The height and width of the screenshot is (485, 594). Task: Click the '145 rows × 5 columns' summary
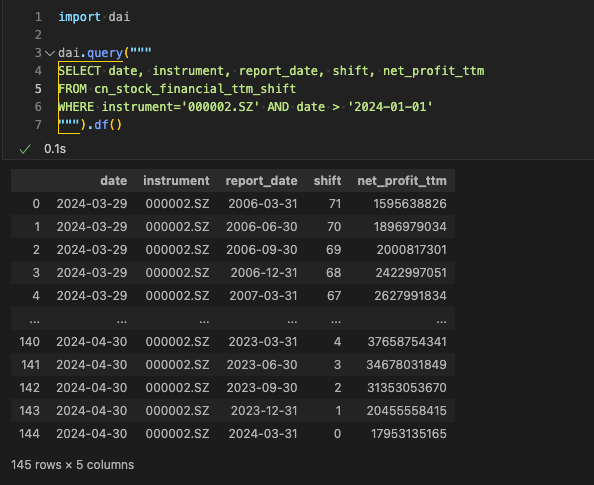[x=72, y=465]
